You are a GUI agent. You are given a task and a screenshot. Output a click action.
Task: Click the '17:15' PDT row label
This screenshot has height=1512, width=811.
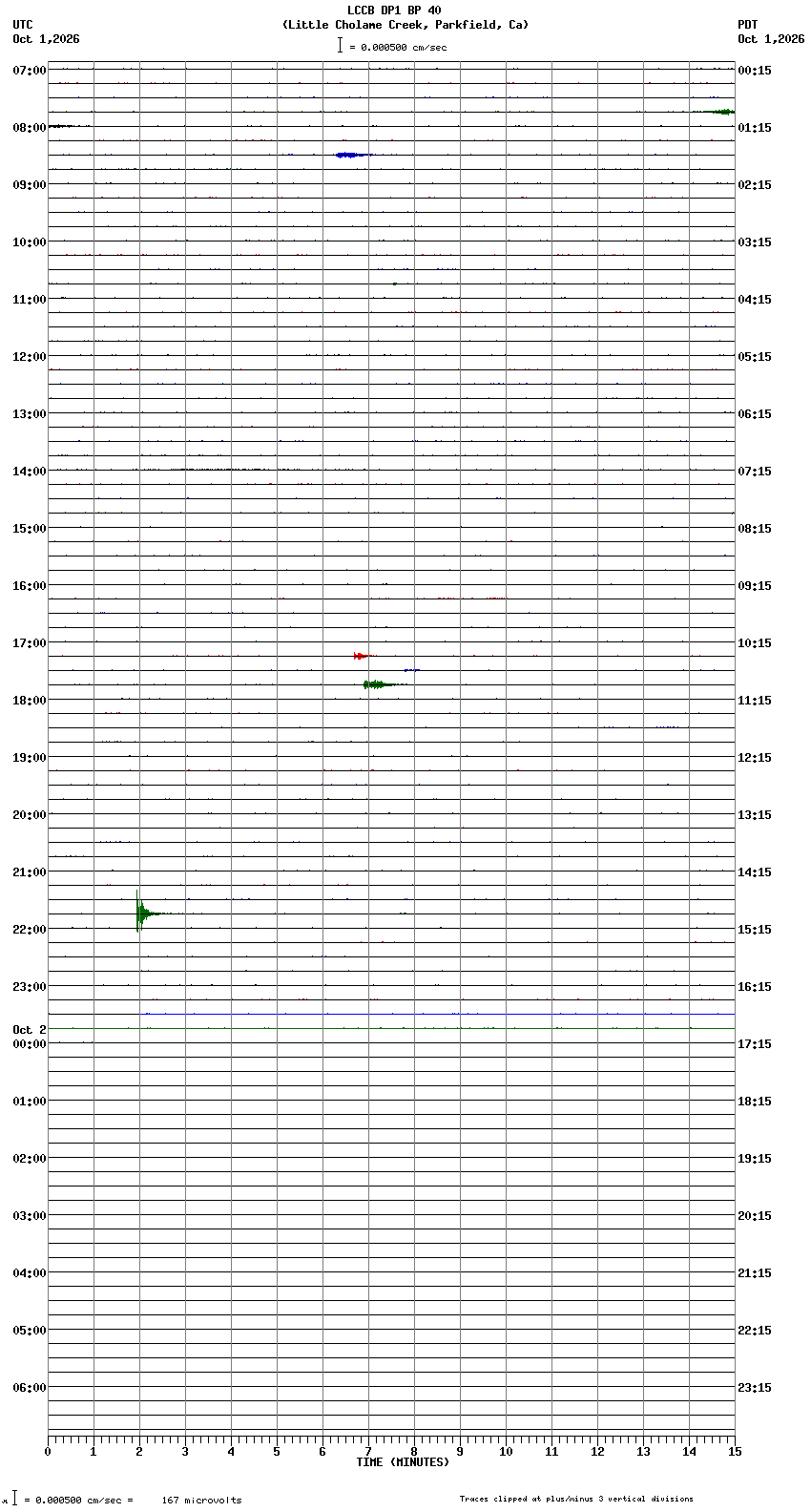point(755,1044)
